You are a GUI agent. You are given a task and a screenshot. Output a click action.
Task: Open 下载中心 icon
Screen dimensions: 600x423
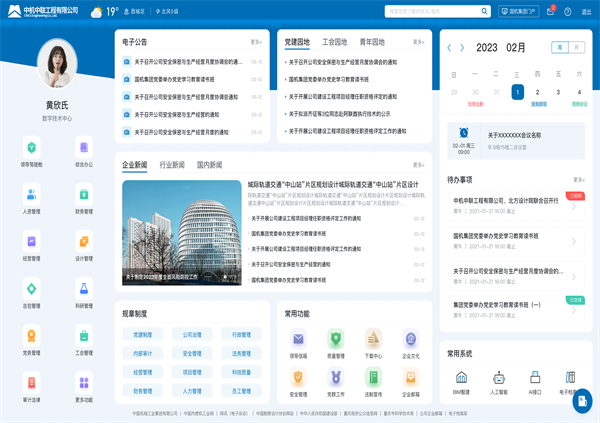pyautogui.click(x=373, y=339)
